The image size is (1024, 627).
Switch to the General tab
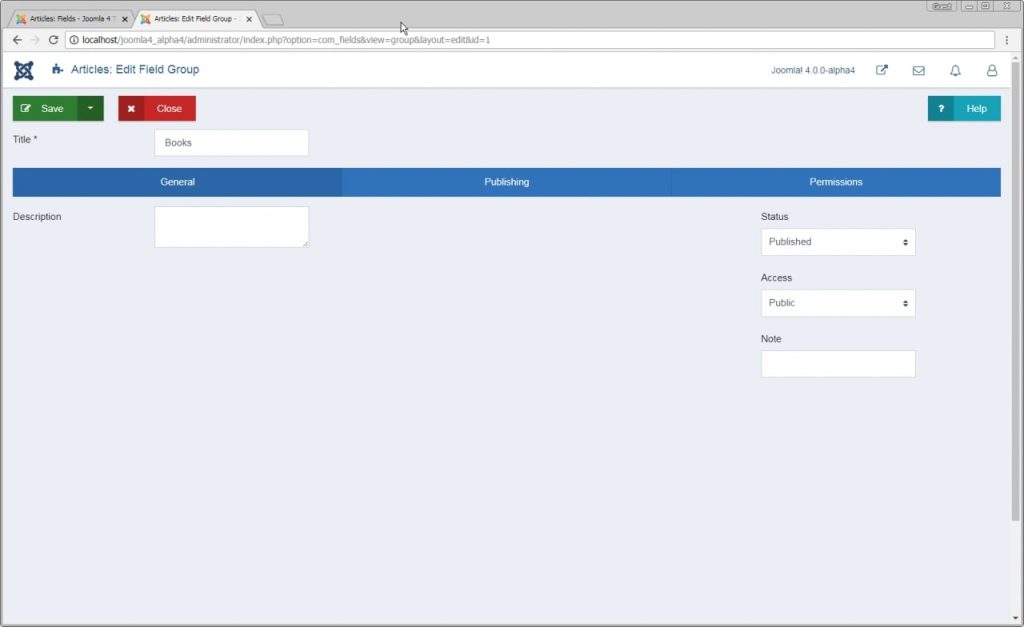(177, 182)
